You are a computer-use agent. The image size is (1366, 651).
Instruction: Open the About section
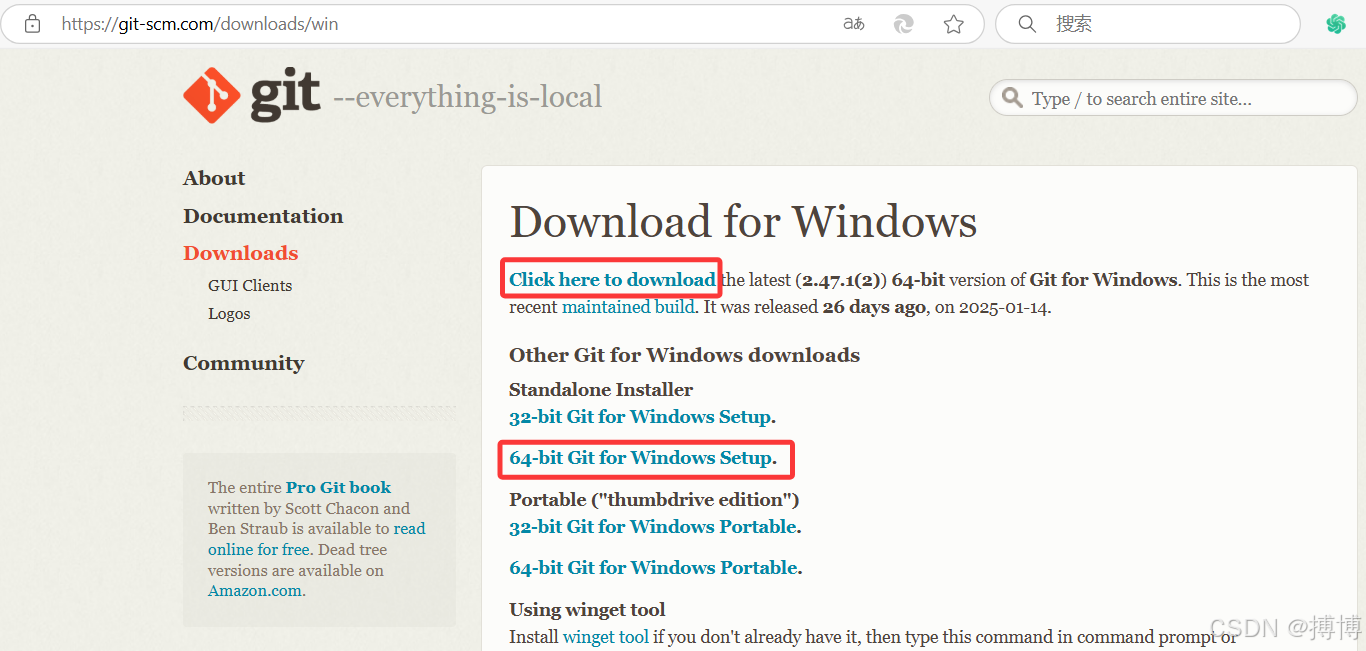[x=214, y=178]
